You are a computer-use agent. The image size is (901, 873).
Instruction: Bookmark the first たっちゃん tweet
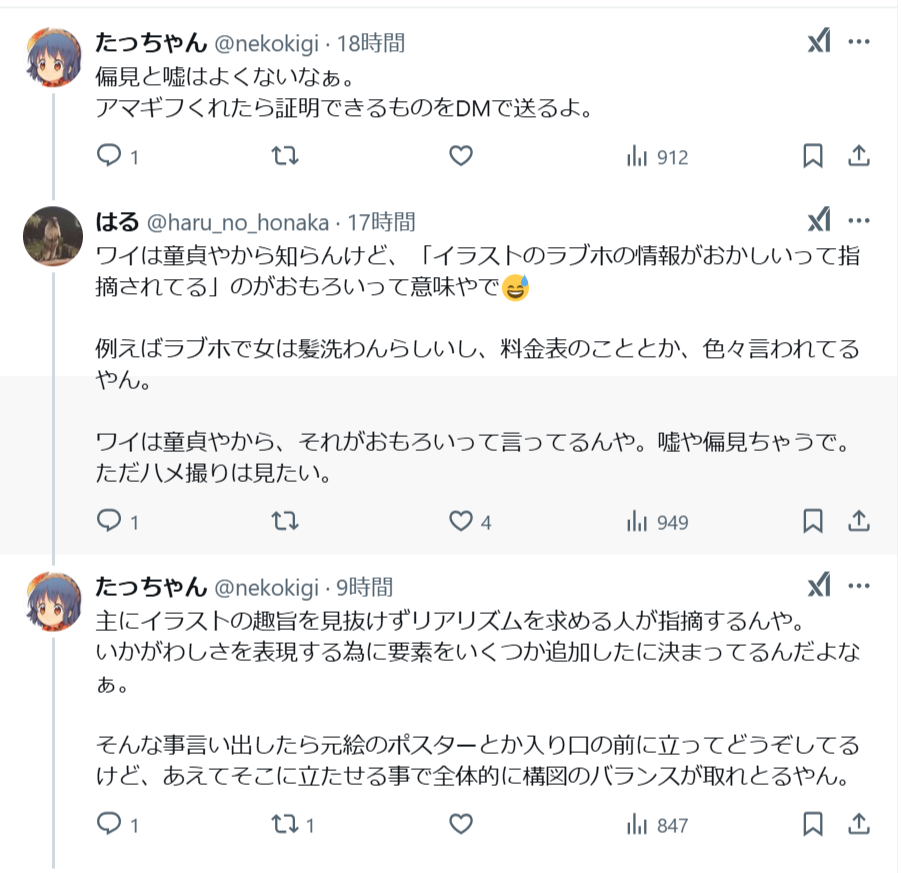(x=813, y=156)
